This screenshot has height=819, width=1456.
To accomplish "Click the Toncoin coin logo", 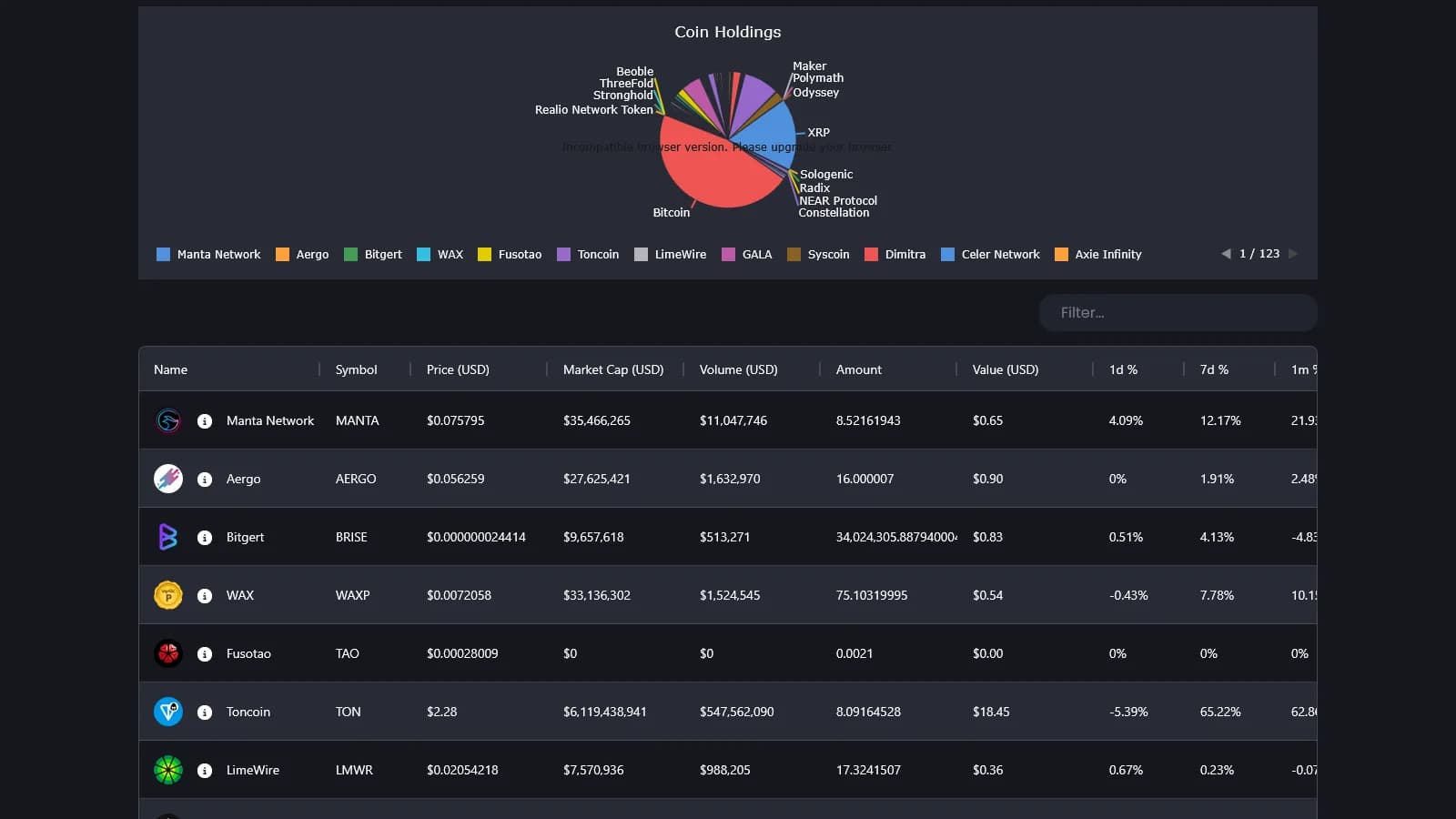I will click(x=168, y=712).
